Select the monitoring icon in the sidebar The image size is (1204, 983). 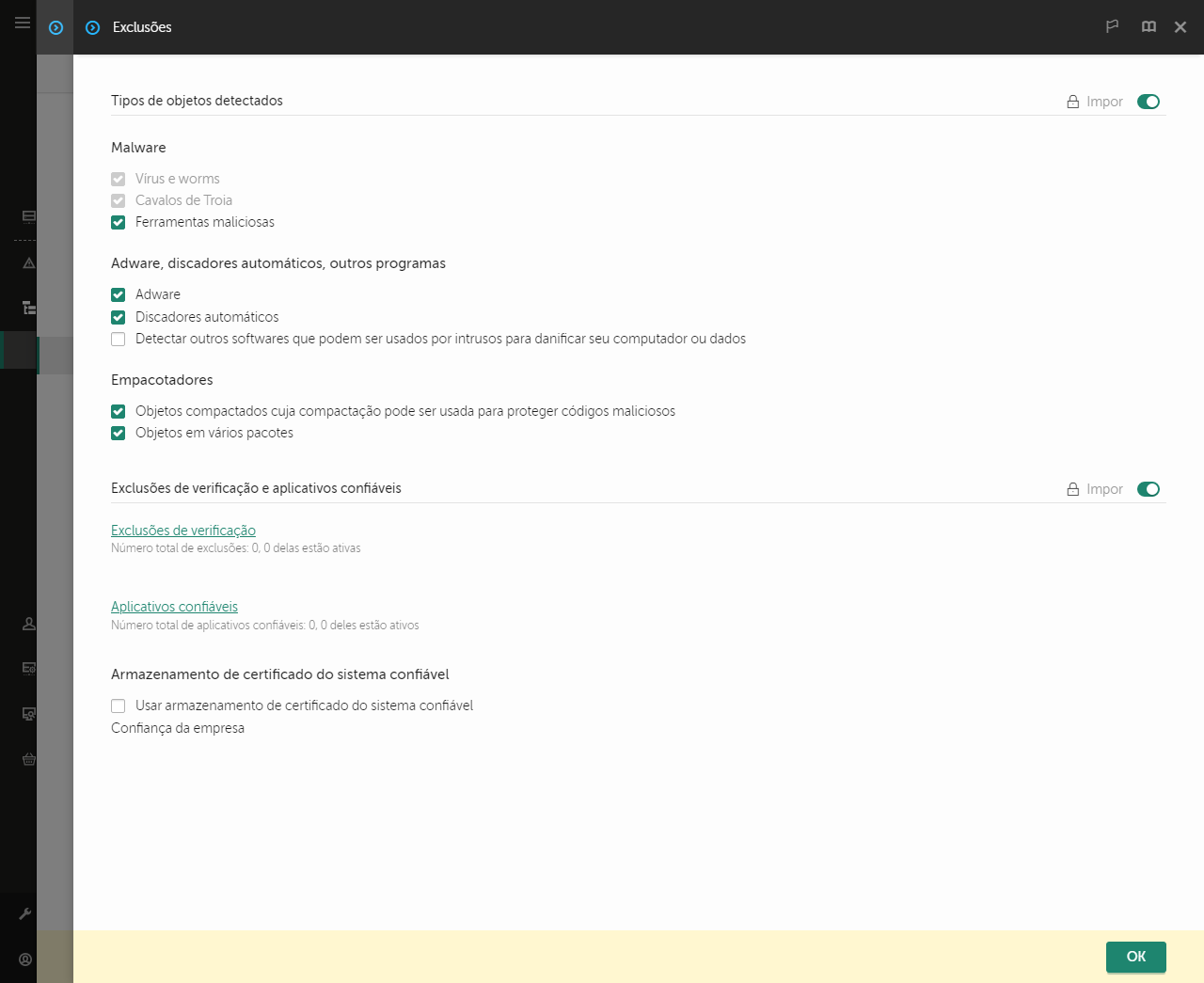(x=28, y=215)
